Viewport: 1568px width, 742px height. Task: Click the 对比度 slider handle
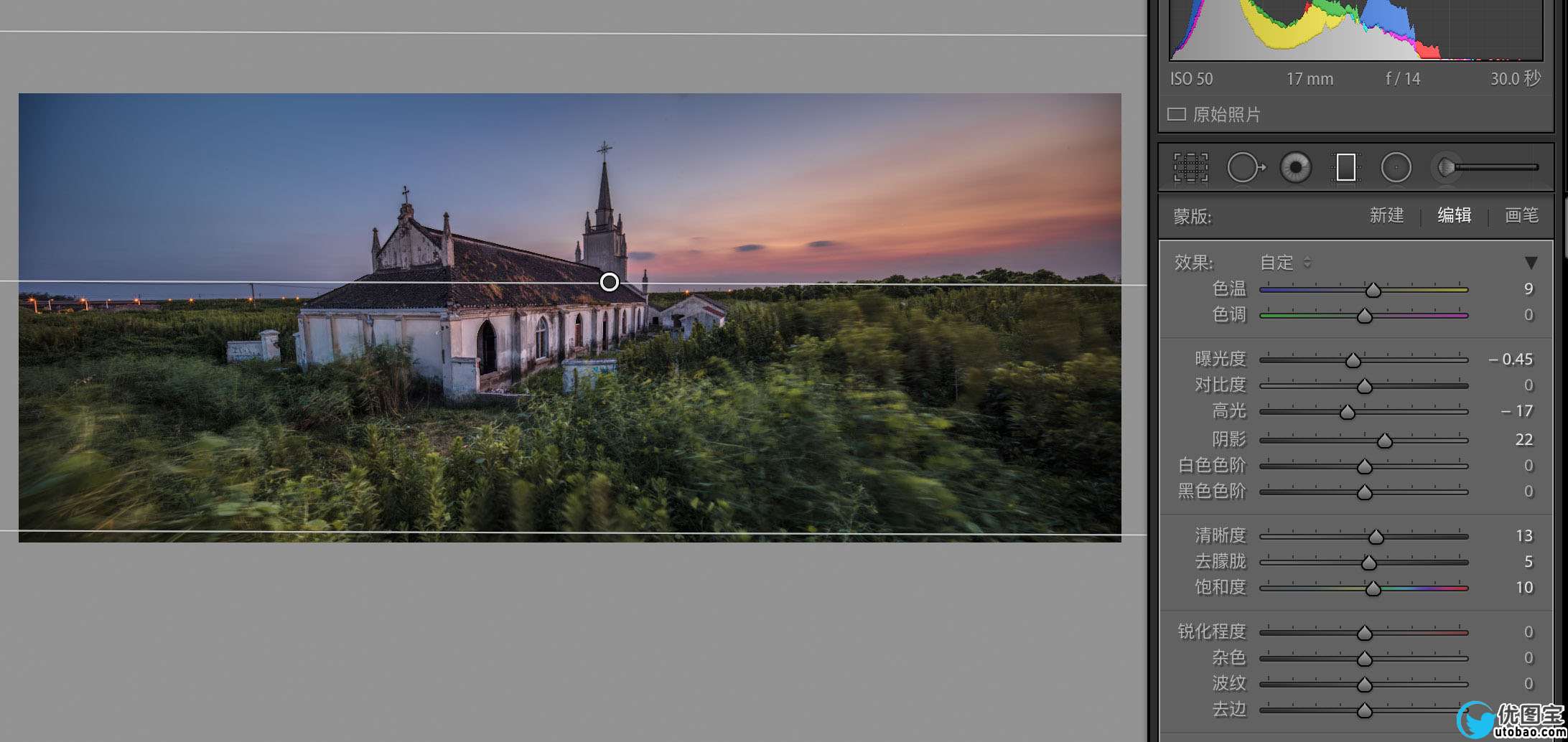[1364, 386]
